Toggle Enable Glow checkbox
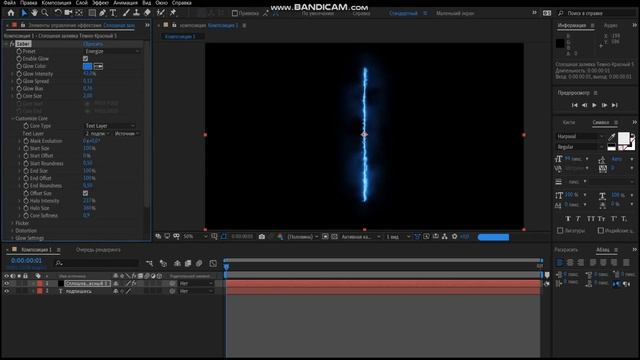Image resolution: width=640 pixels, height=360 pixels. point(85,59)
